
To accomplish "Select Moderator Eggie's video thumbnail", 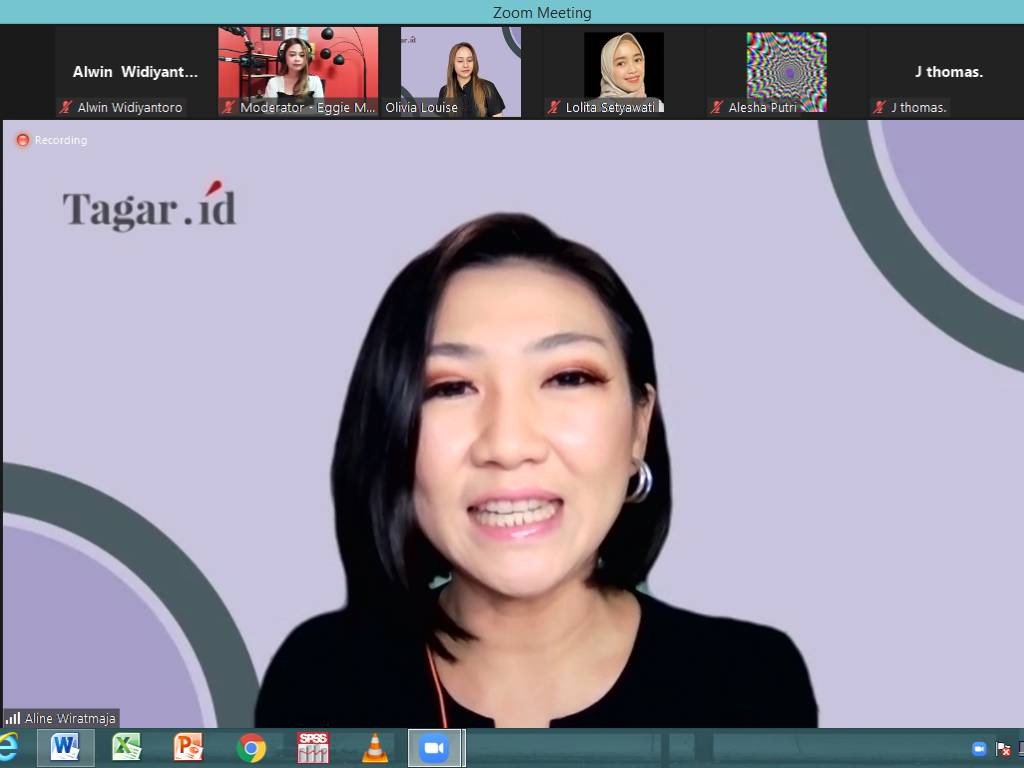I will (298, 72).
